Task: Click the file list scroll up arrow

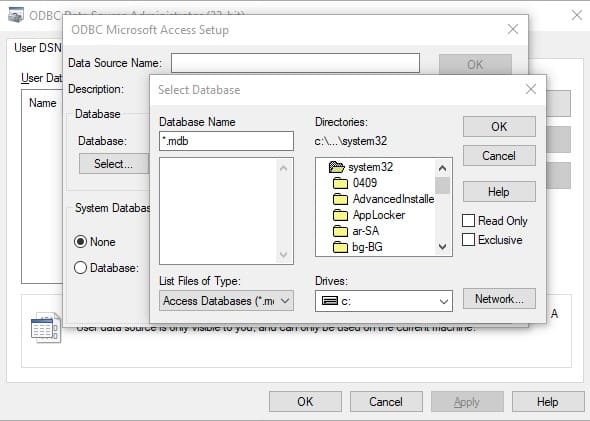Action: [x=284, y=168]
